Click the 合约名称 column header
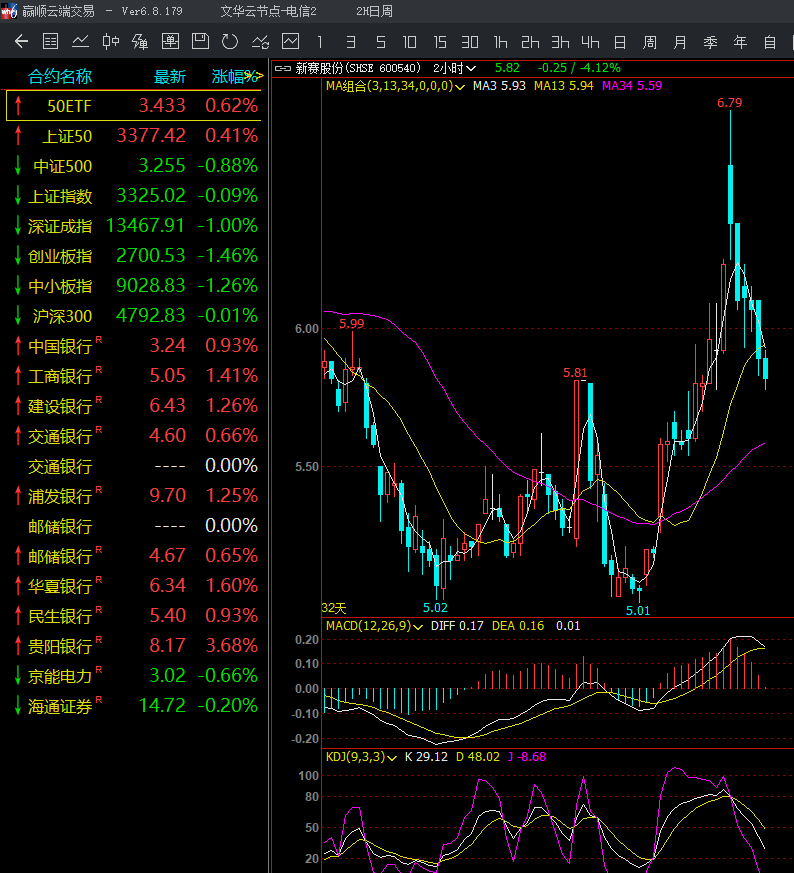This screenshot has height=873, width=794. coord(60,77)
